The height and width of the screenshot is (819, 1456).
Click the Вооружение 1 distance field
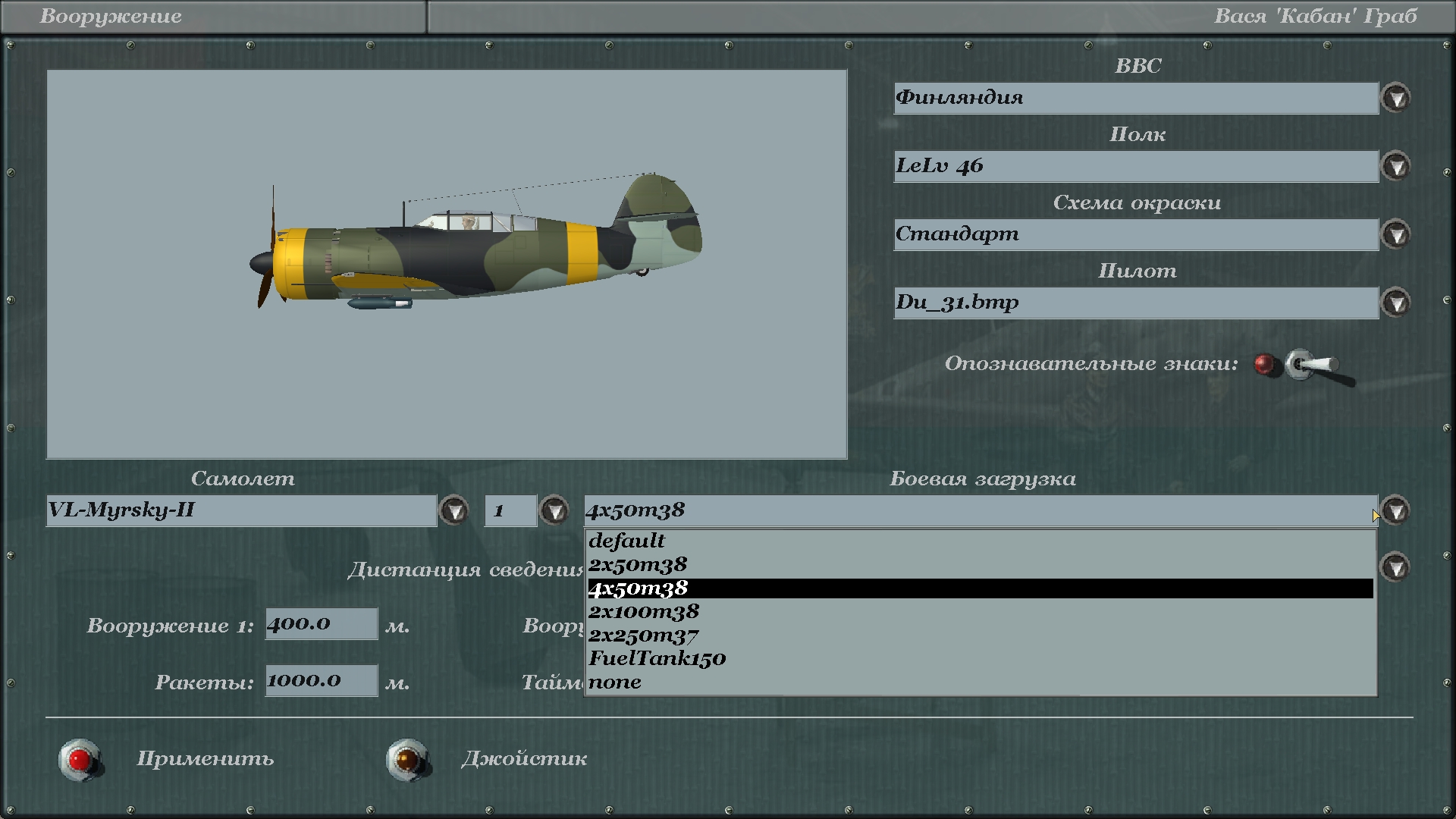[x=321, y=624]
